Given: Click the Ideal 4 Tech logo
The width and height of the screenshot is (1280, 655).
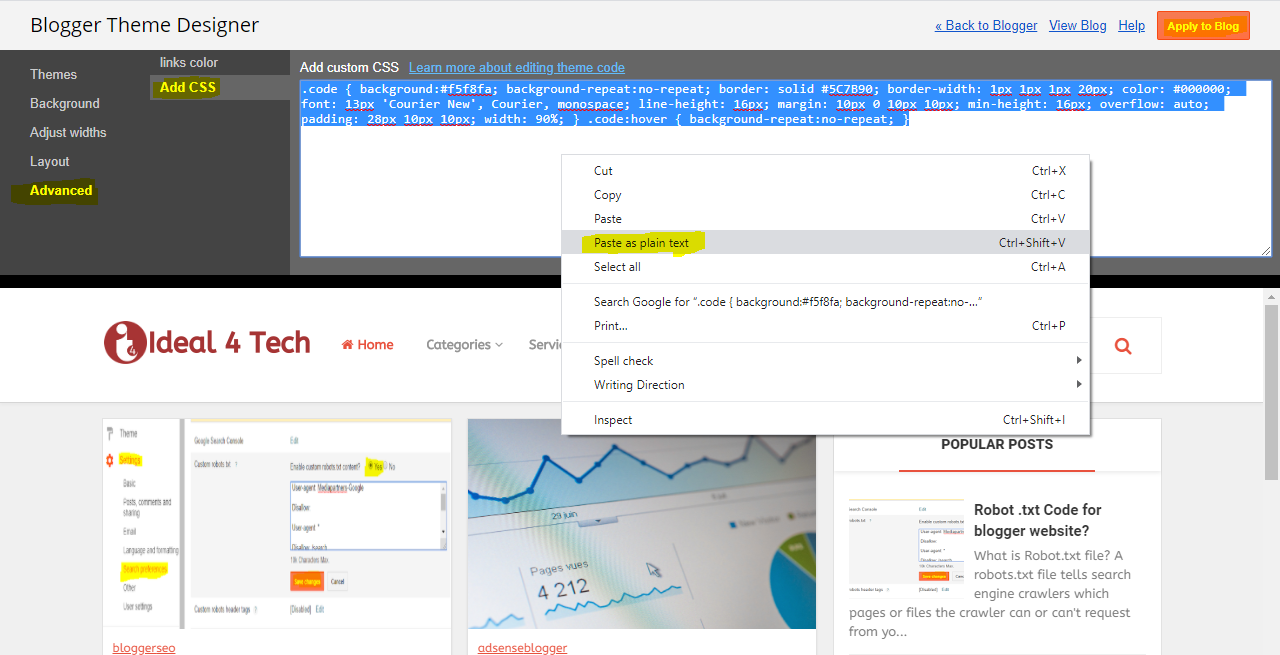Looking at the screenshot, I should (x=207, y=342).
